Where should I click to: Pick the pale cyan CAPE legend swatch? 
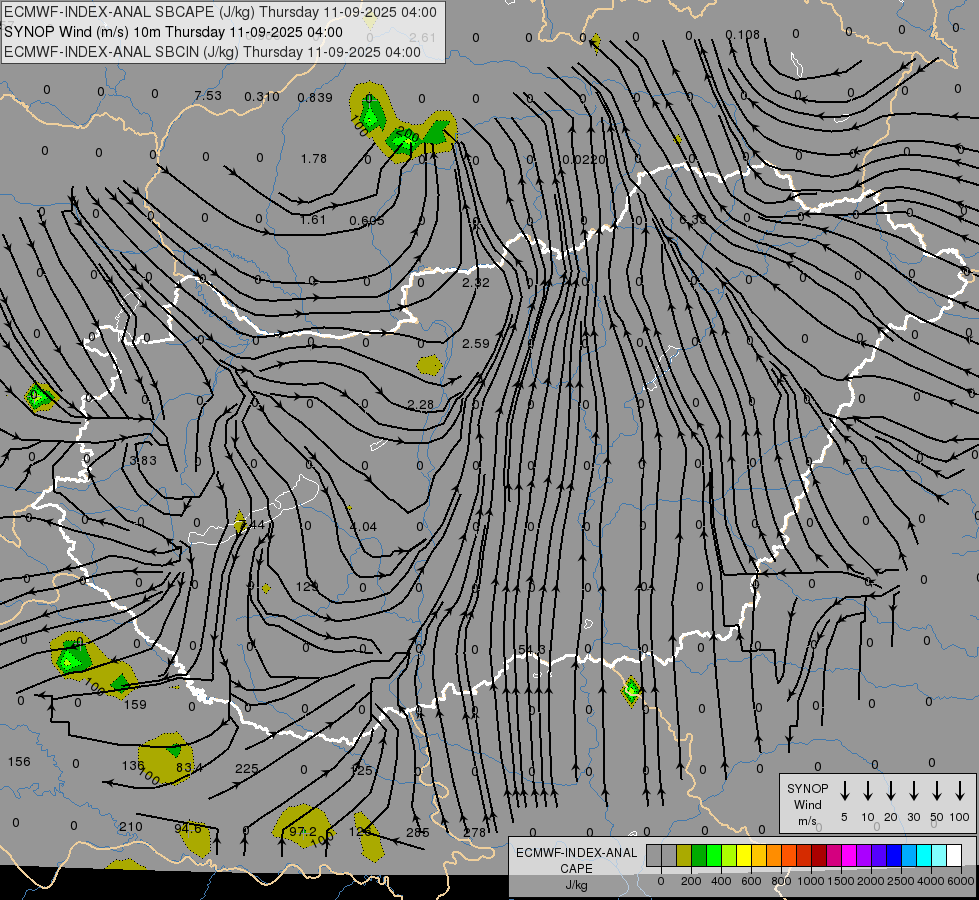tap(938, 855)
